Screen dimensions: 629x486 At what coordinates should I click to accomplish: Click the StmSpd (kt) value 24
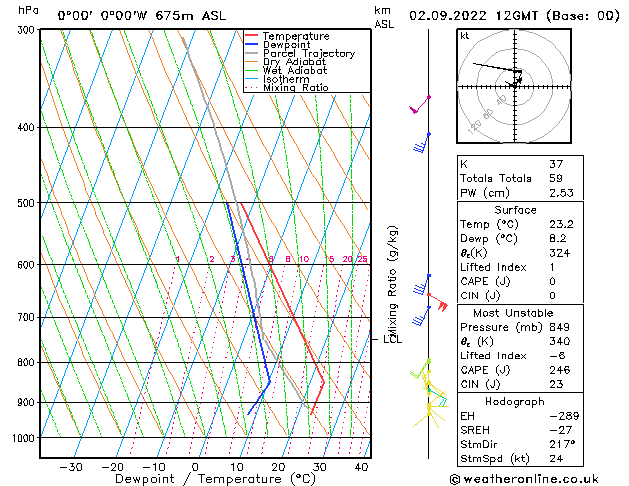(556, 458)
